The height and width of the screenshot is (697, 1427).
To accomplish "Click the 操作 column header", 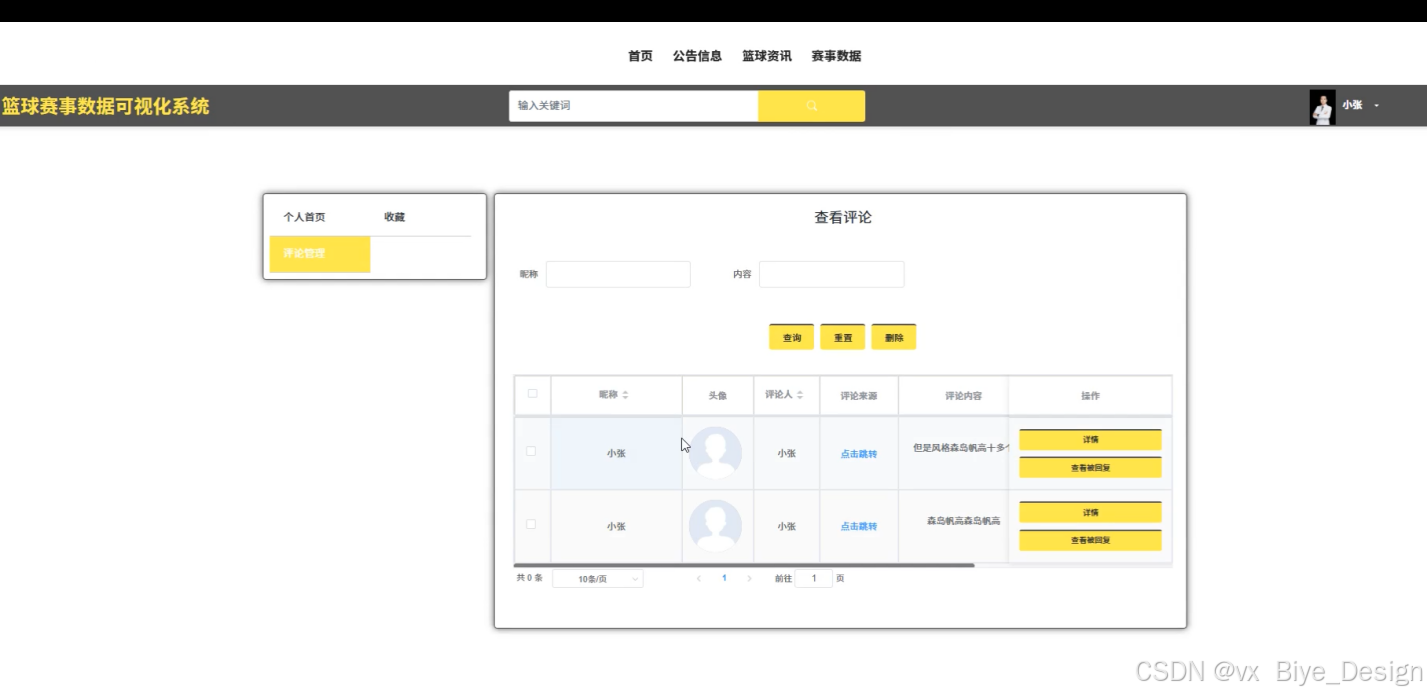I will [1090, 396].
